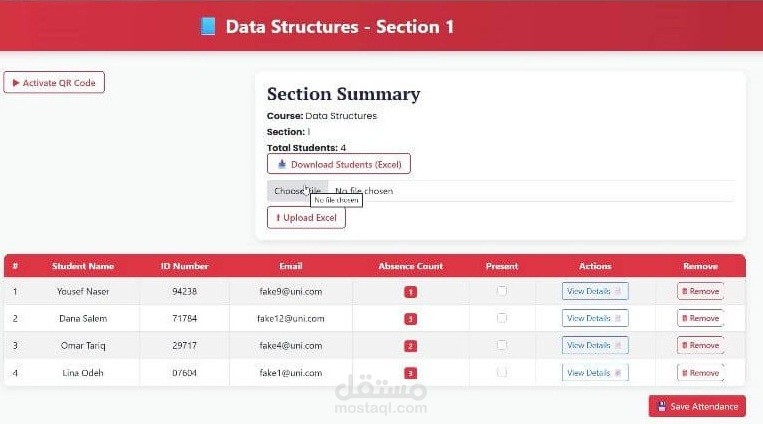The height and width of the screenshot is (424, 763).
Task: View Details for Dana Salem
Action: coord(595,318)
